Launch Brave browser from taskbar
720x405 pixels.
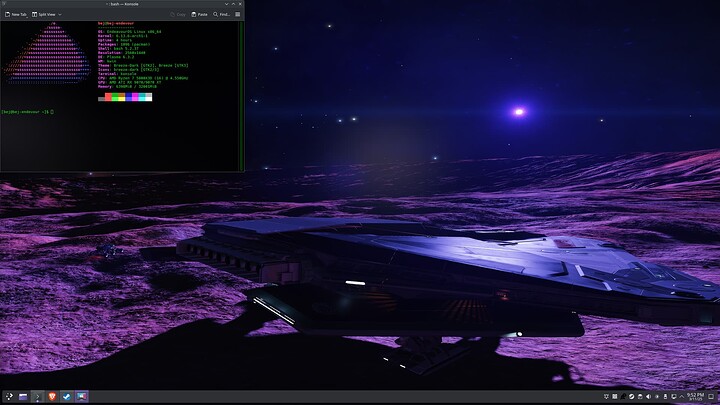[x=52, y=396]
